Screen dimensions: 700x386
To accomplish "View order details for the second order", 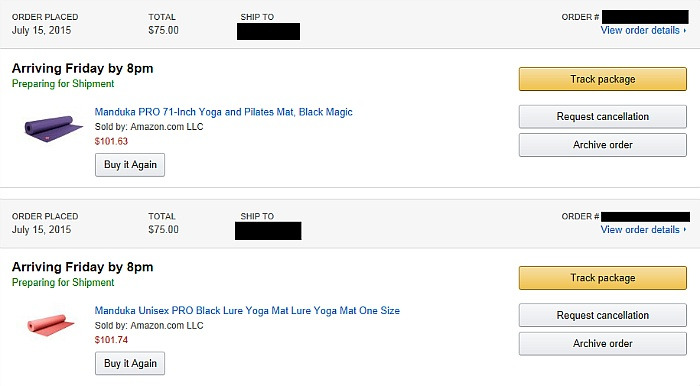I will [640, 229].
